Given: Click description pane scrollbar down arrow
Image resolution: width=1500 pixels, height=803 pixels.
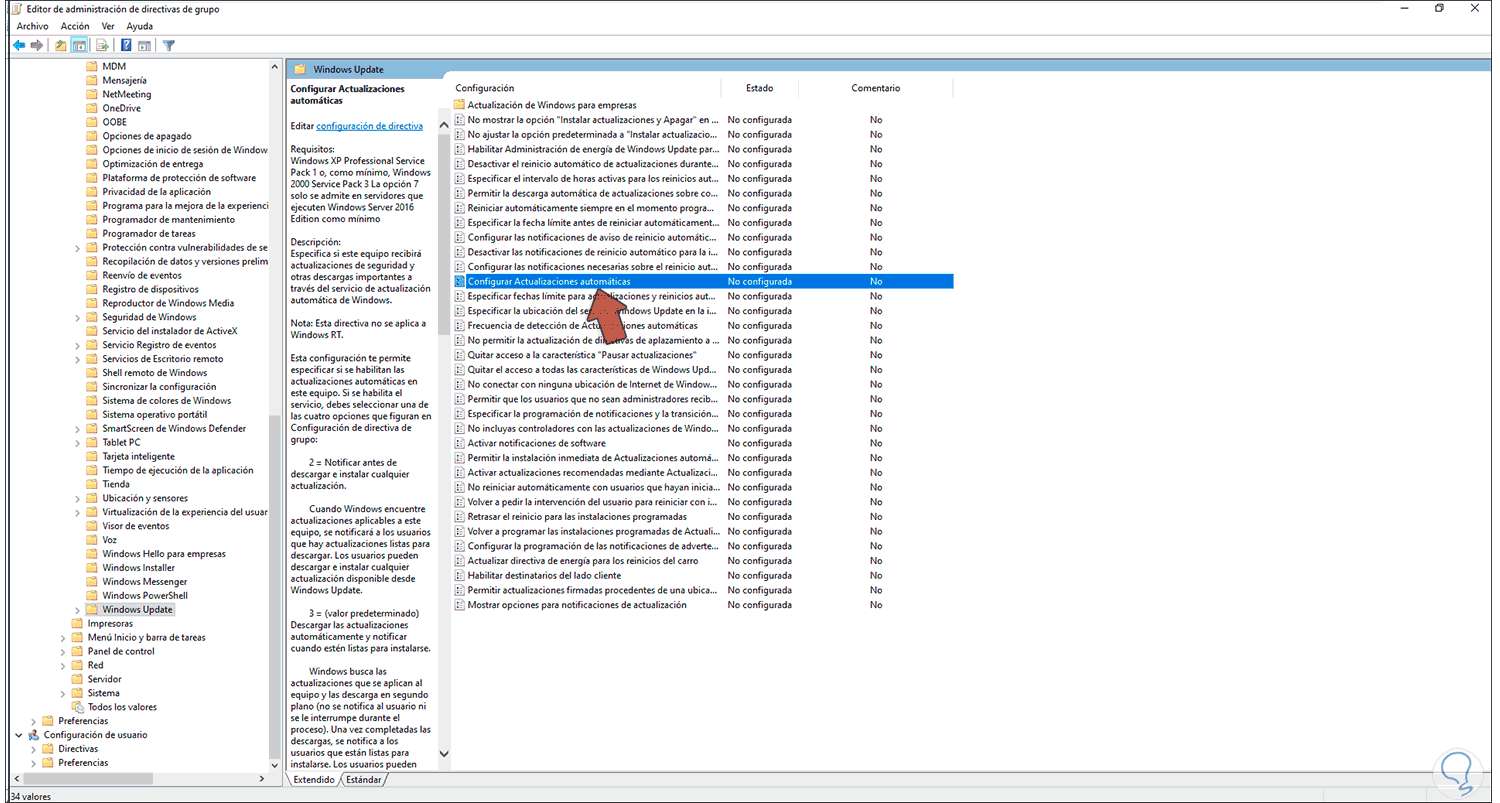Looking at the screenshot, I should (x=444, y=754).
